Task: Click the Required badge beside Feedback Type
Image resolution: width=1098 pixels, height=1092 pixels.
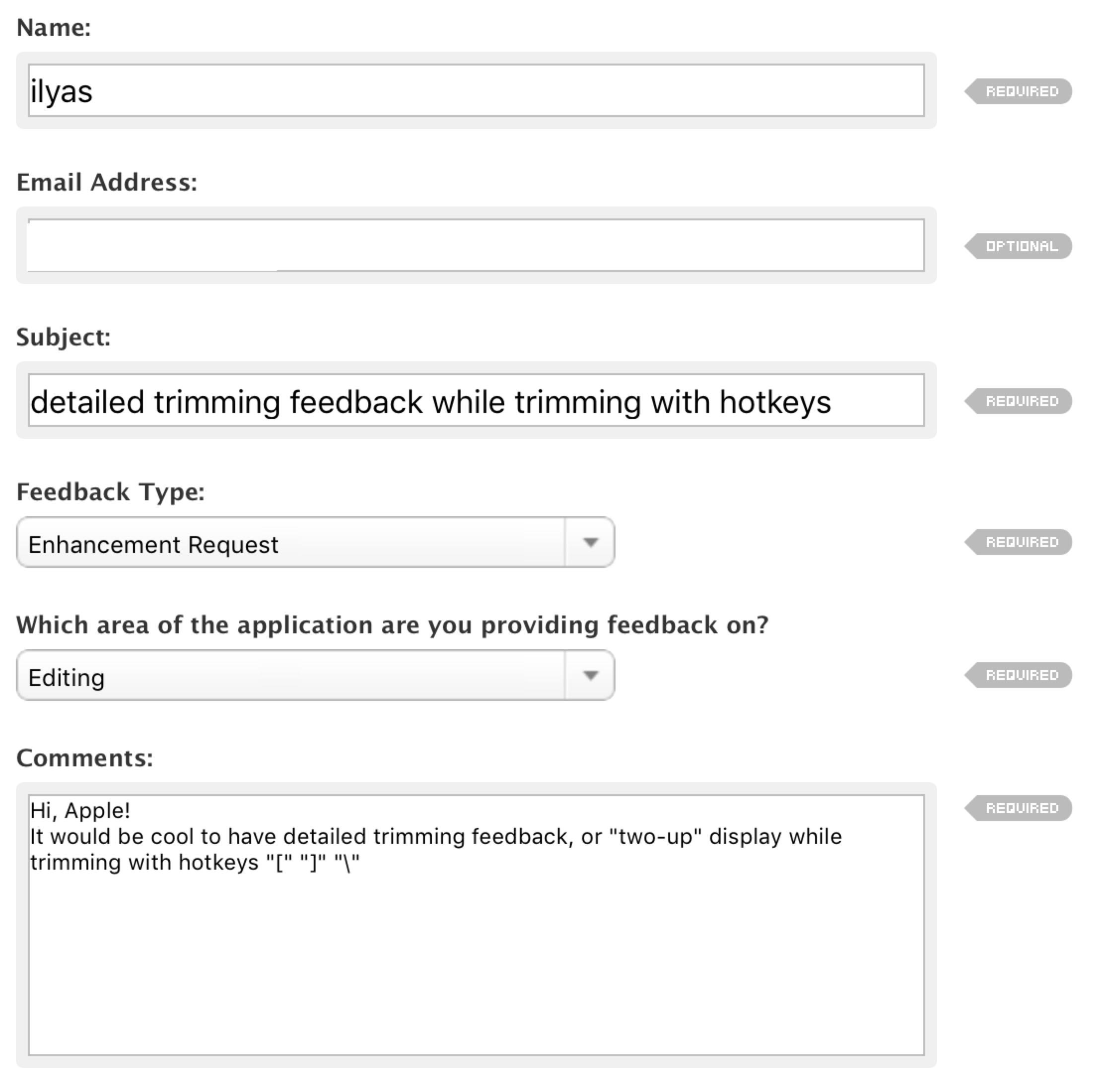Action: point(1018,542)
